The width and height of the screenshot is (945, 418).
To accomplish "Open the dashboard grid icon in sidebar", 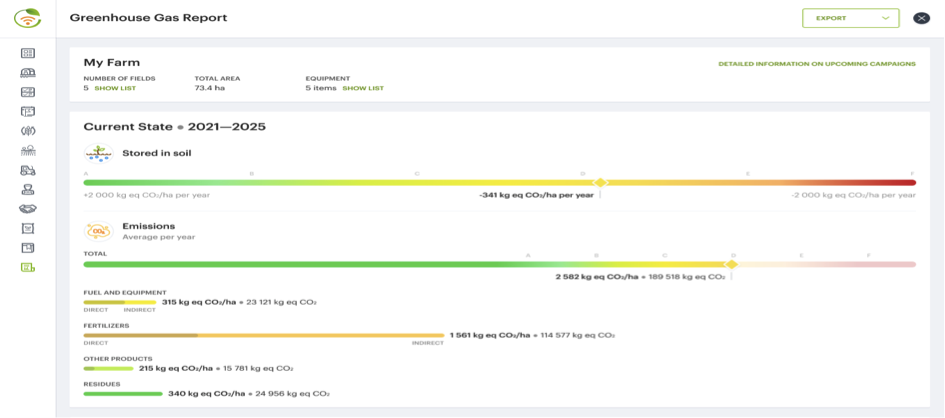I will coord(28,54).
